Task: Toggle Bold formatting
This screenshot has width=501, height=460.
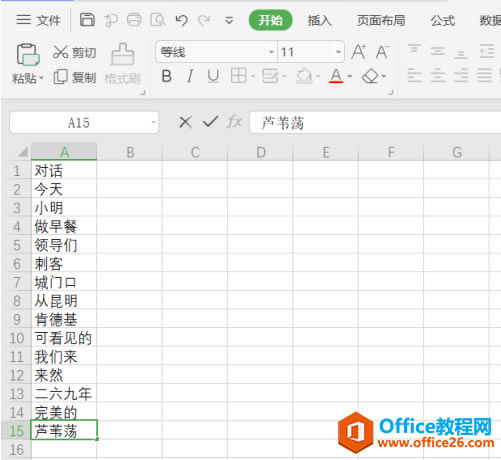Action: point(167,76)
